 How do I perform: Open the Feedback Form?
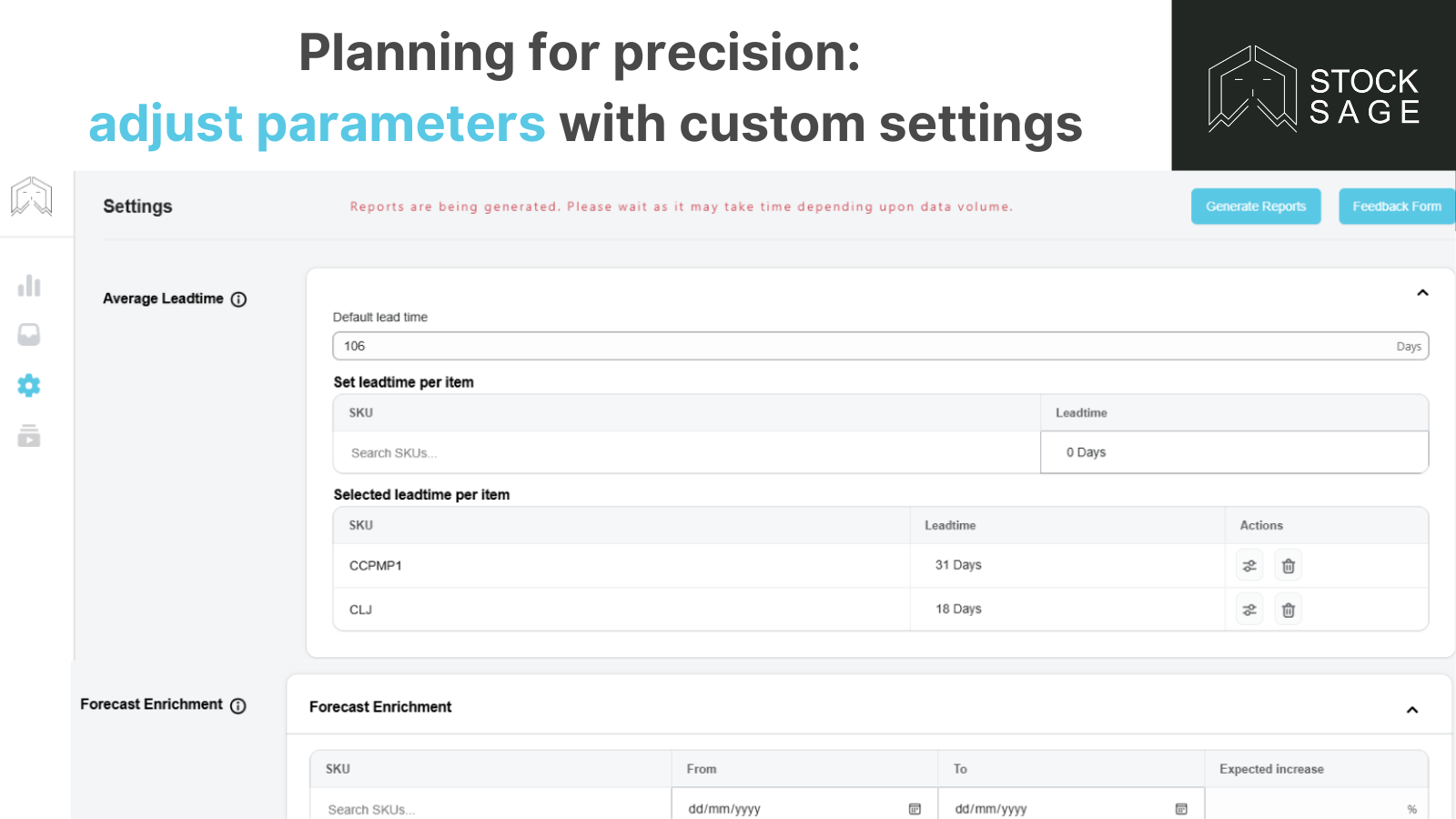pyautogui.click(x=1396, y=206)
